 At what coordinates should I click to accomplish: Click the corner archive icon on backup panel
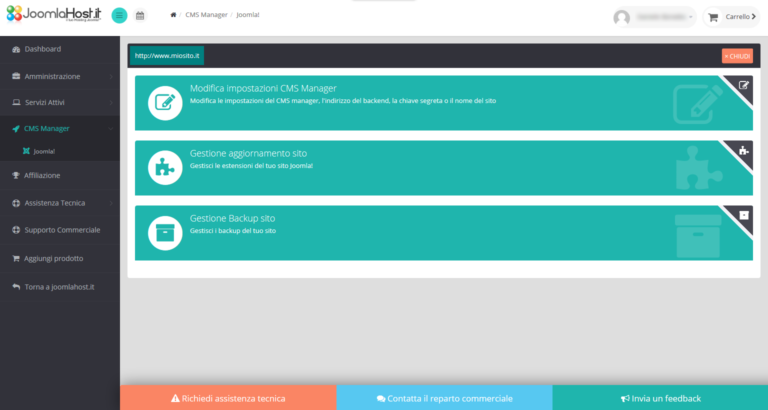[x=743, y=215]
